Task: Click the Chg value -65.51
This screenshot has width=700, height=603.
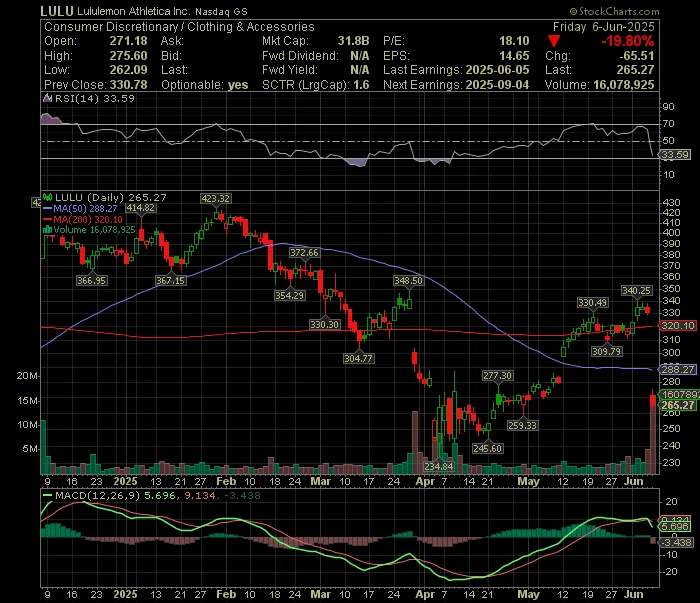Action: 637,56
